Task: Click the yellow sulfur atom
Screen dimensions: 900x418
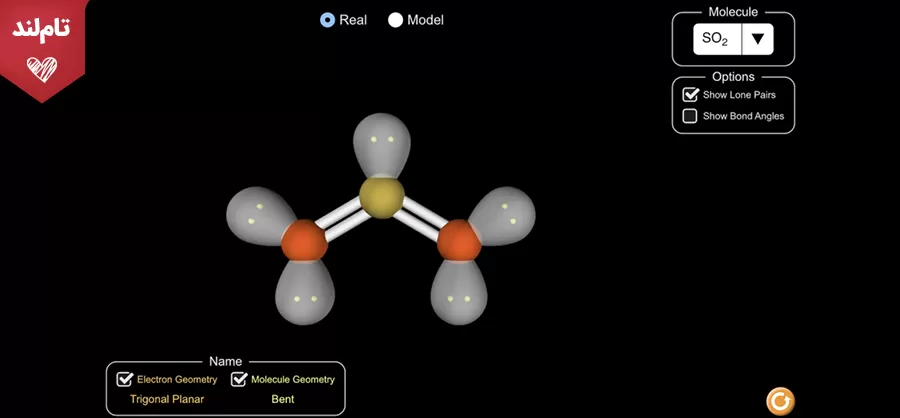Action: [x=381, y=197]
